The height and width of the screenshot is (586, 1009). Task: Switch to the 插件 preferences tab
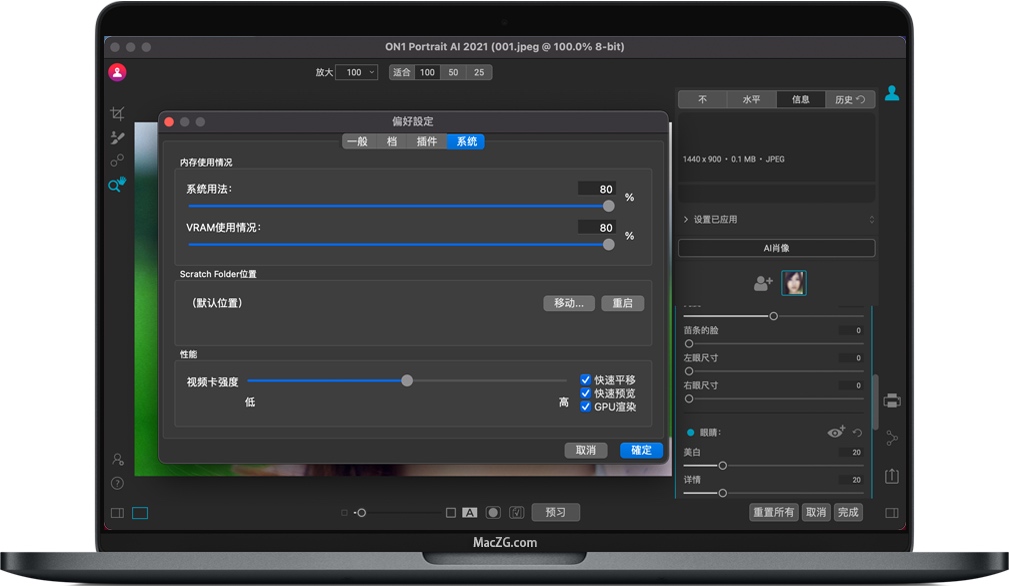pos(427,142)
